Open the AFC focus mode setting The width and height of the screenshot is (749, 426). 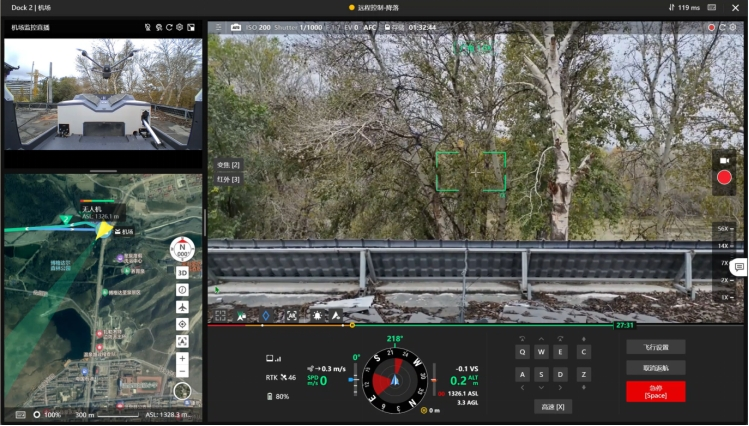[370, 27]
